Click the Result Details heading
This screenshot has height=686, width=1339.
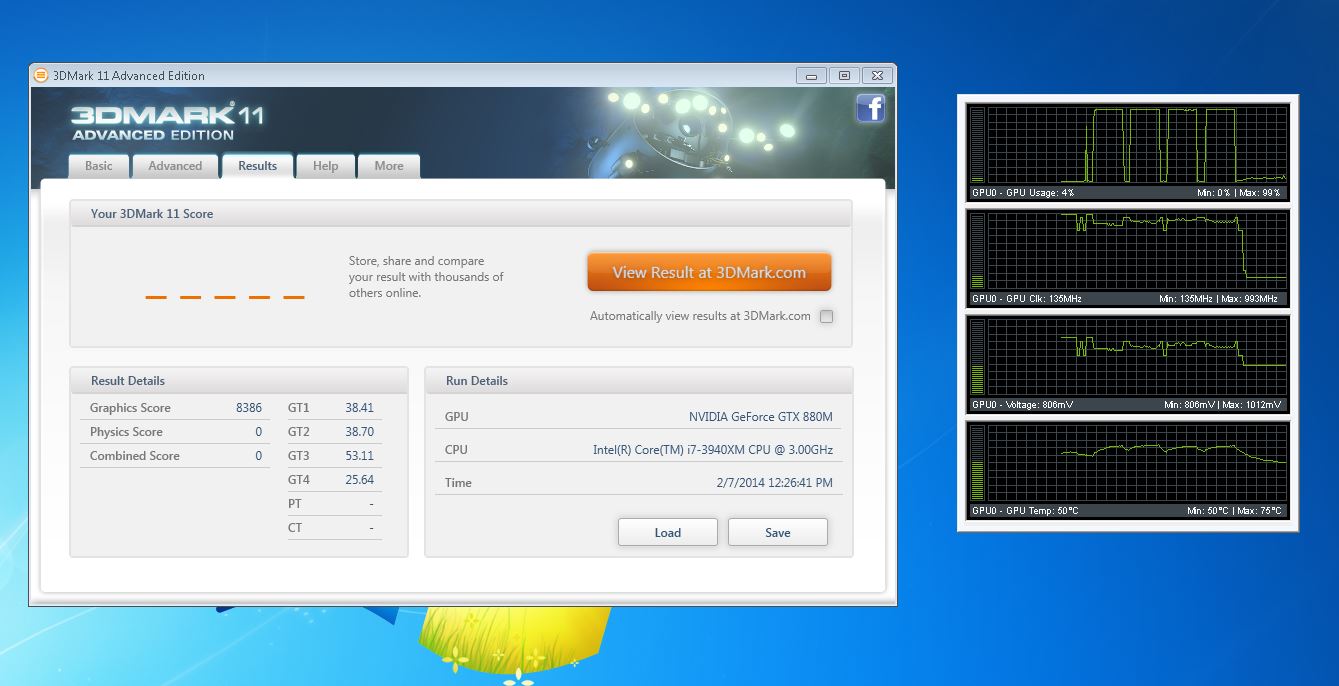pos(128,381)
